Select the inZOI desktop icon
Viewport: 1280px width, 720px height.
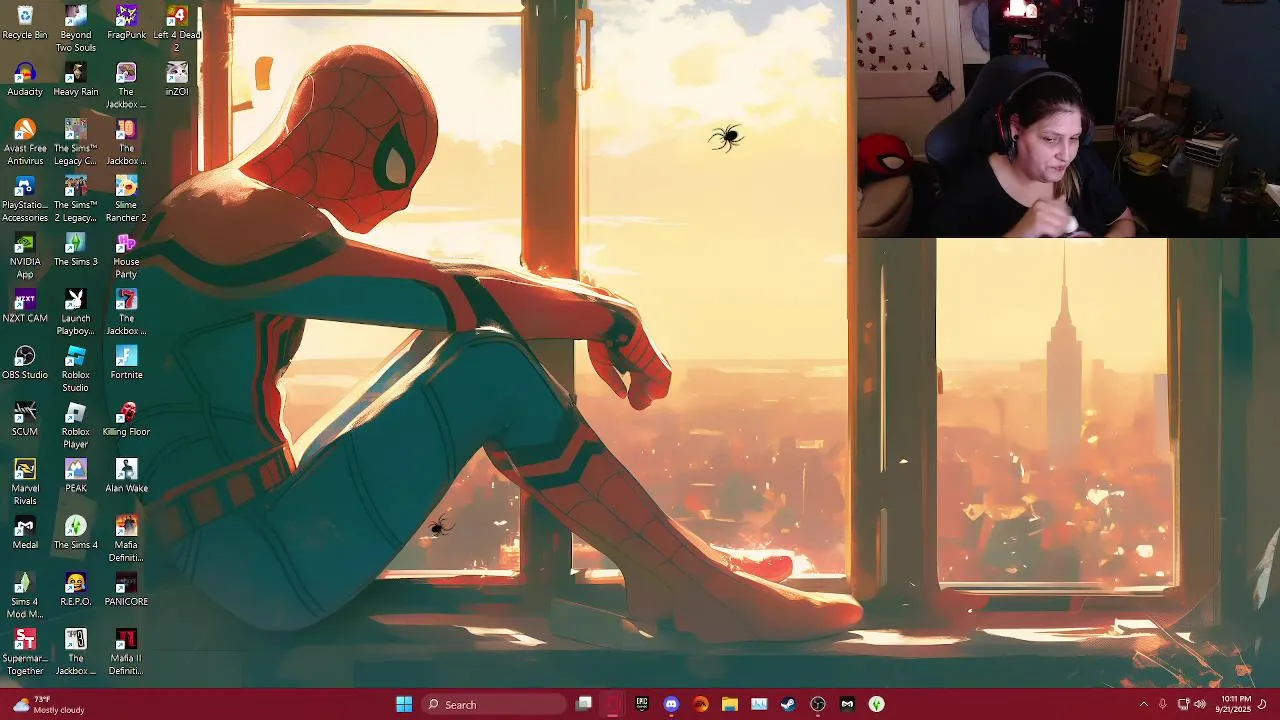tap(177, 79)
